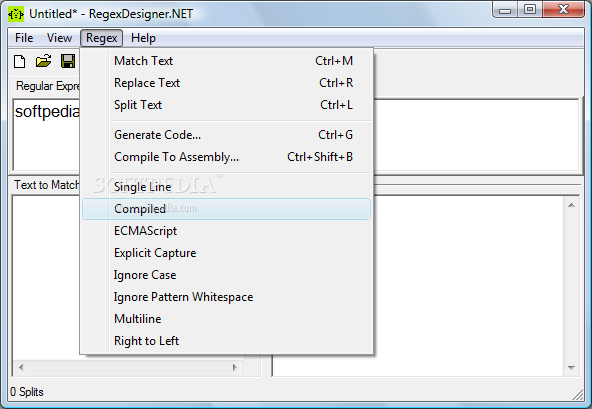Click the horizontal scrollbar right arrow

click(x=234, y=367)
